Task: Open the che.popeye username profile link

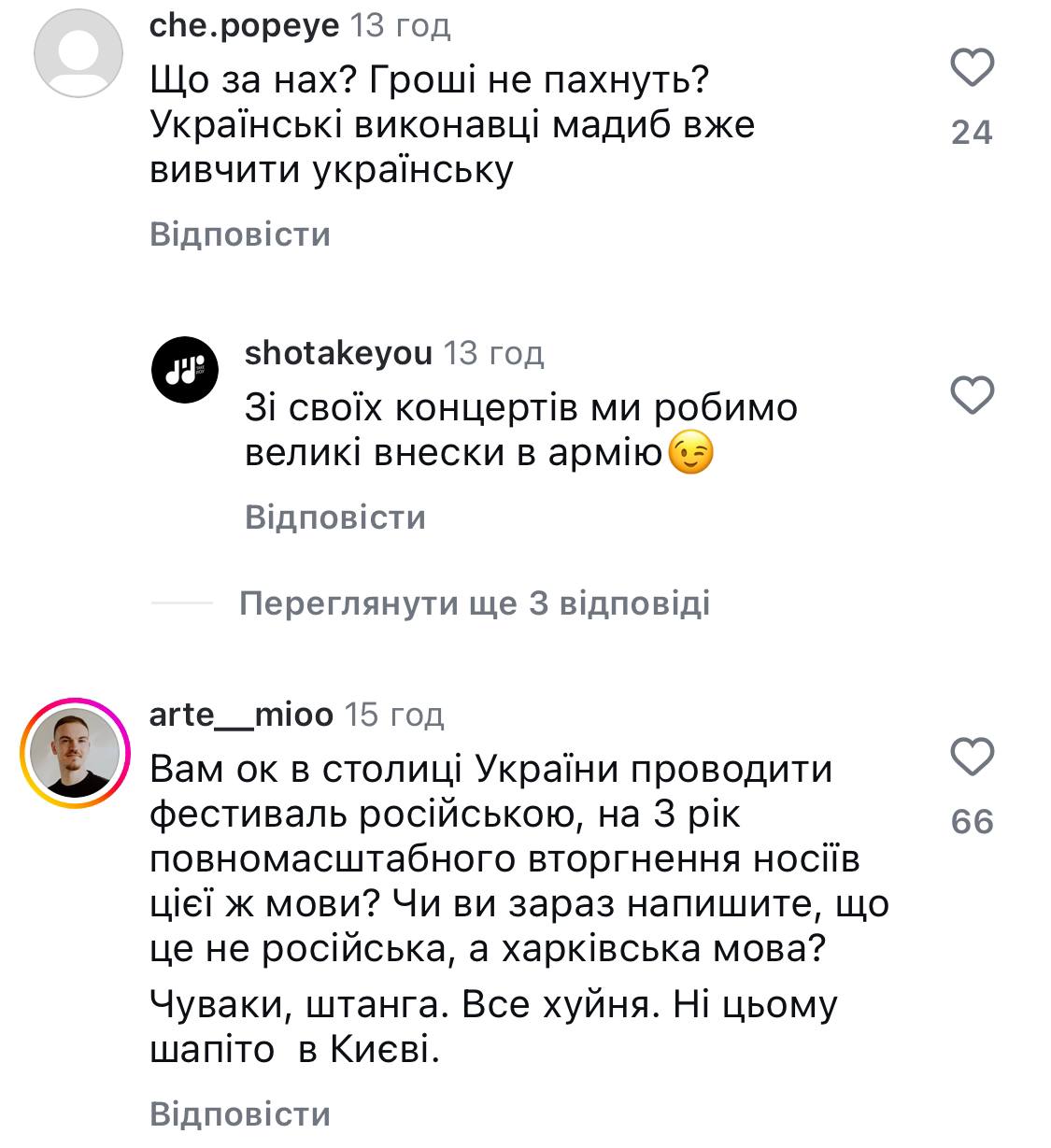Action: pos(244,25)
